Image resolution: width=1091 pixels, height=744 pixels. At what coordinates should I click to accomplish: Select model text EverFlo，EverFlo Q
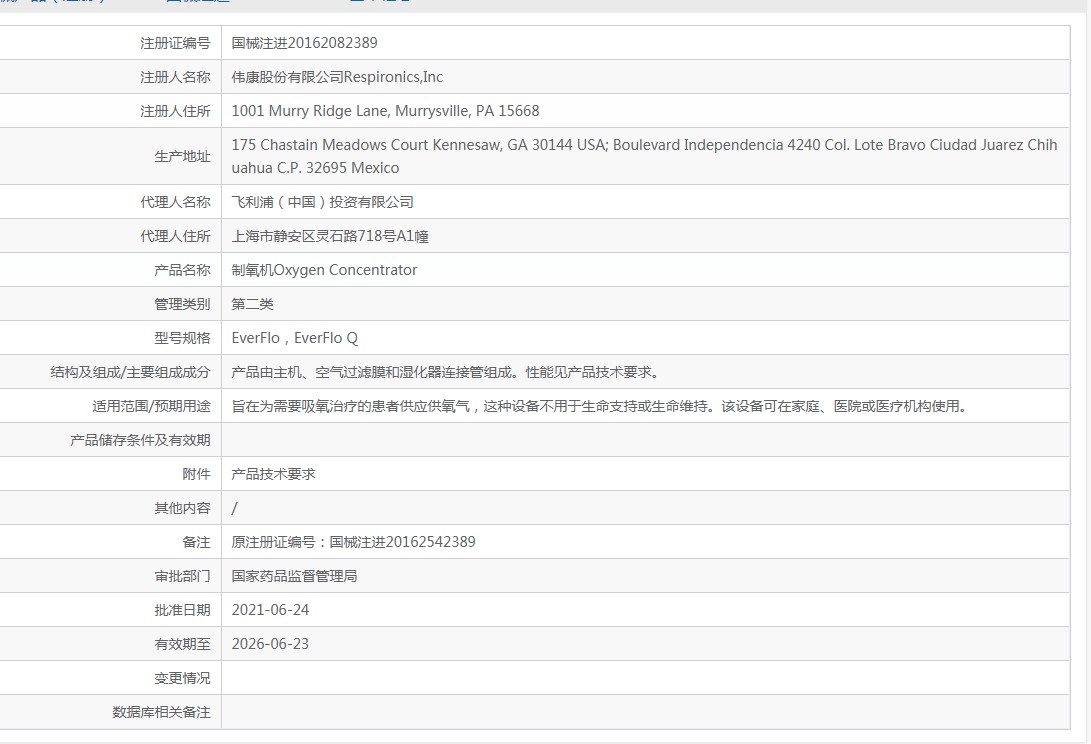[x=294, y=338]
